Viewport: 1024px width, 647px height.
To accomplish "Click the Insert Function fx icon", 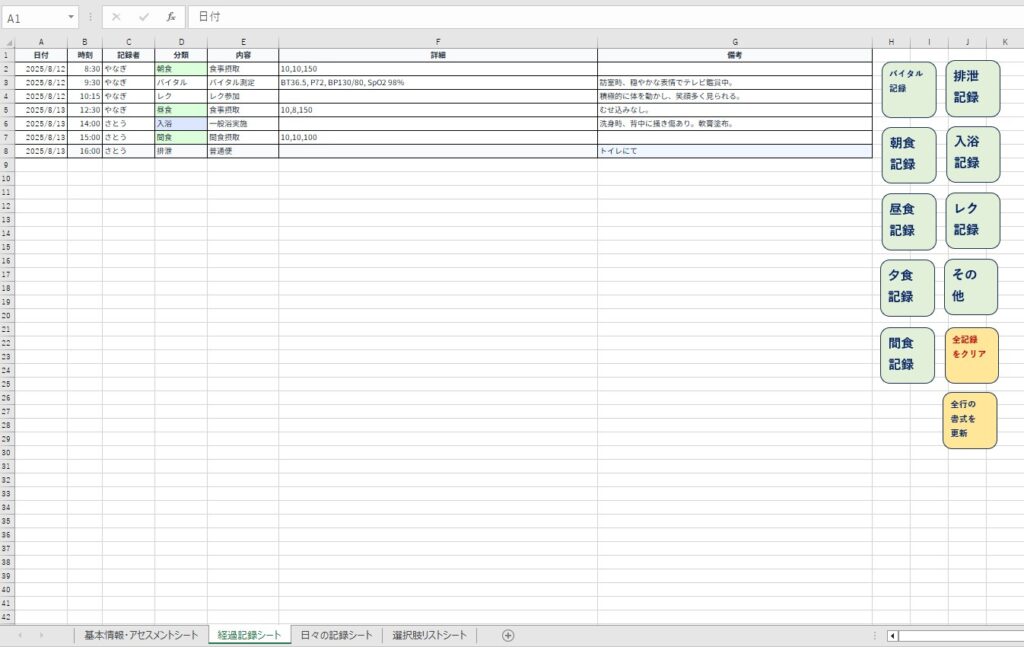I will (x=171, y=17).
